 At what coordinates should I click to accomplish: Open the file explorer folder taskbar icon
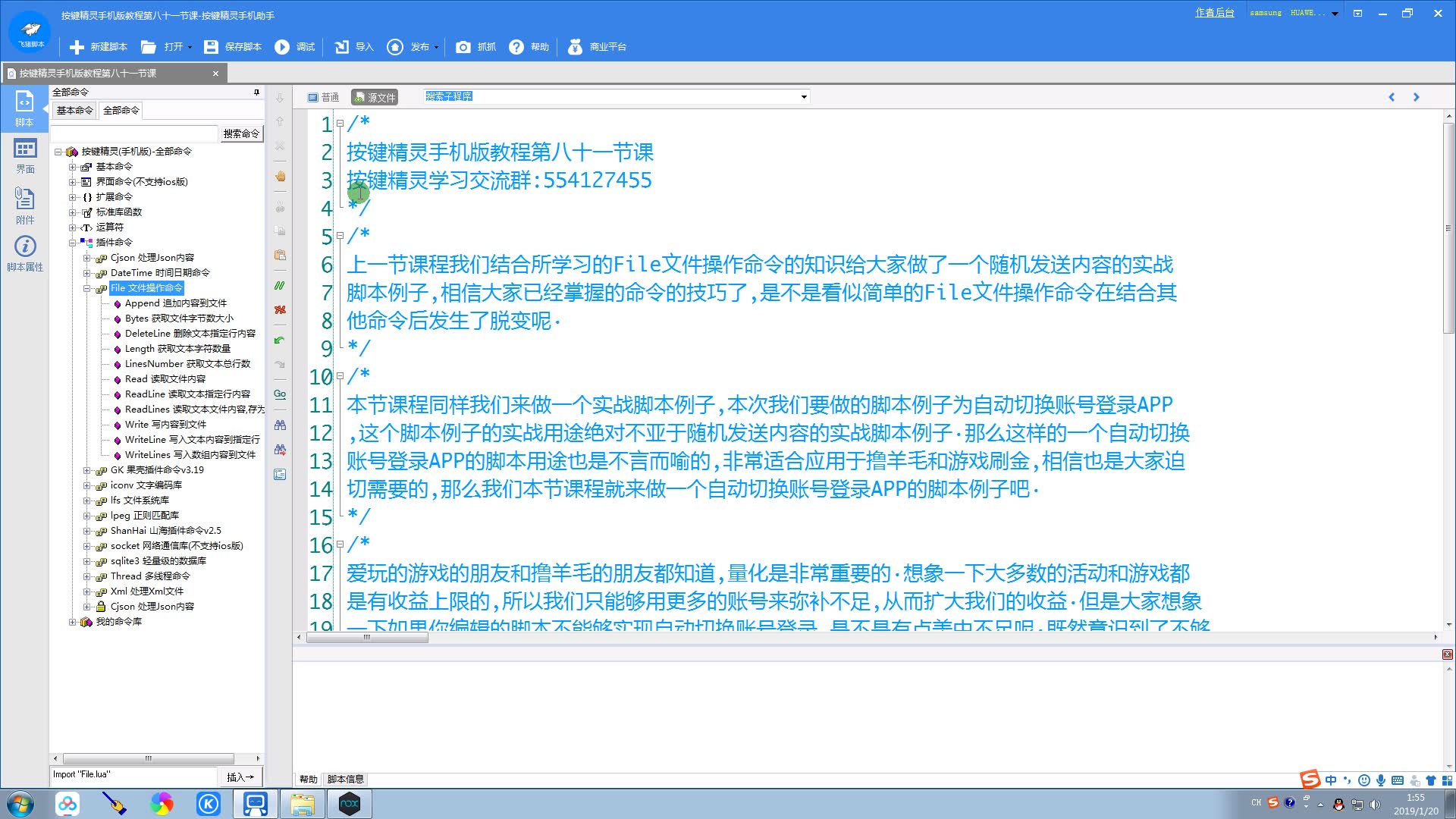coord(303,804)
